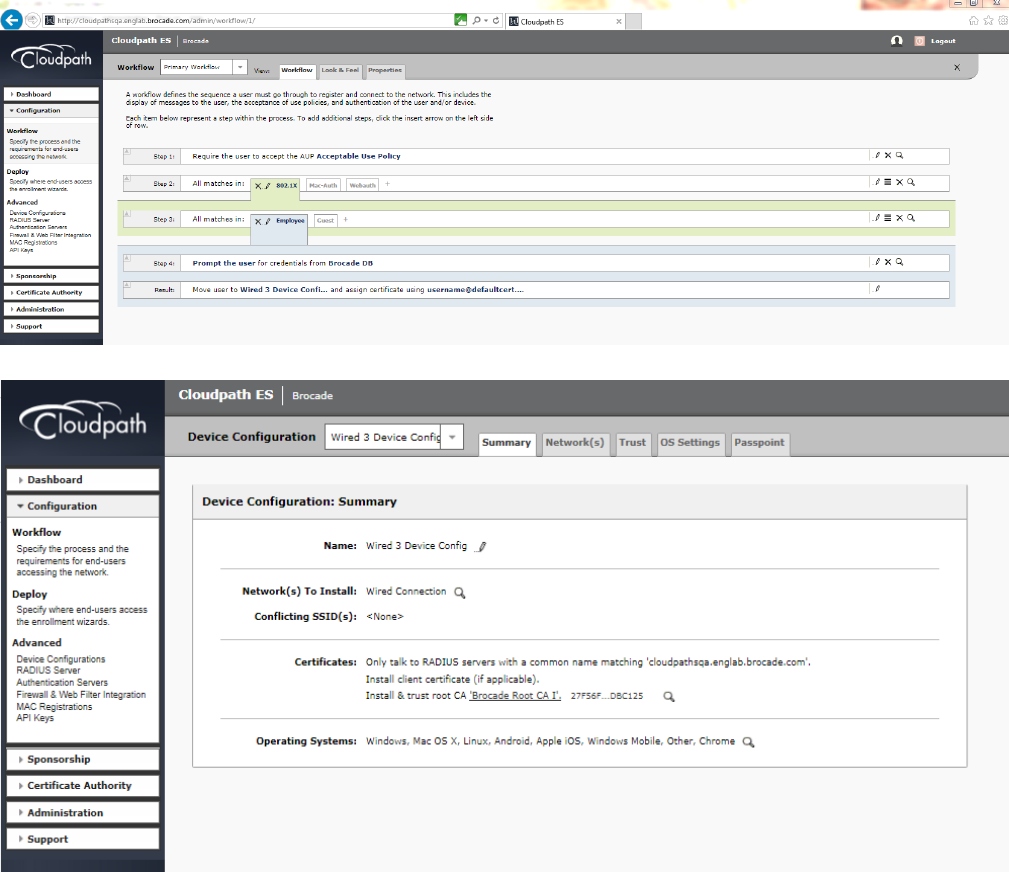Delete Step 3 with the row X icon
The width and height of the screenshot is (1009, 872).
tap(900, 218)
